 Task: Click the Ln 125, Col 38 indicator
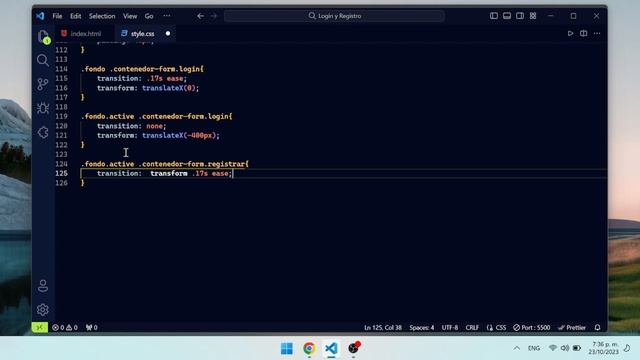(383, 327)
